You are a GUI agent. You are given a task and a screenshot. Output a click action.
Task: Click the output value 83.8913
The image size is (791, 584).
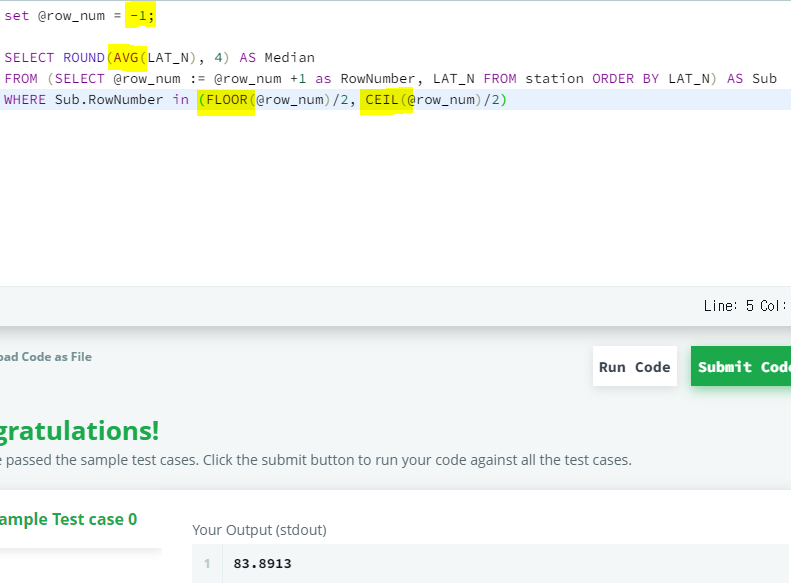262,564
